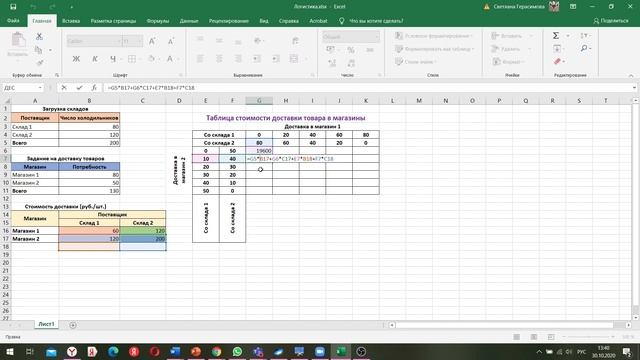640x360 pixels.
Task: Switch to the Разметка страницы tab
Action: click(113, 21)
